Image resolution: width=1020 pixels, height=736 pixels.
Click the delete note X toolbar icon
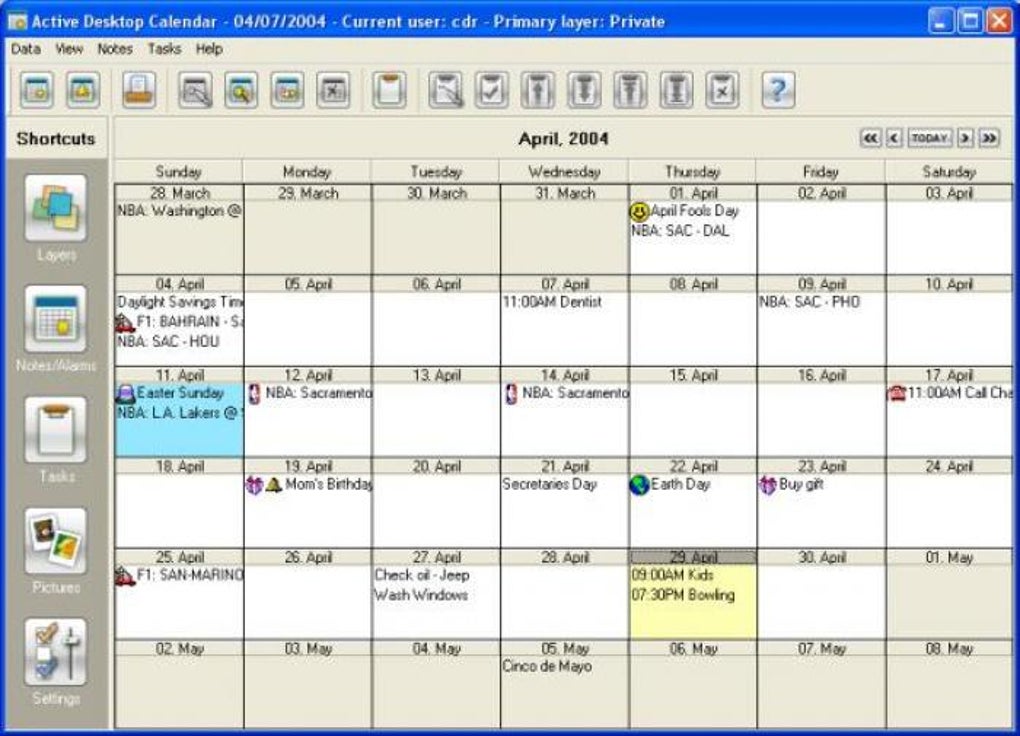[x=333, y=90]
